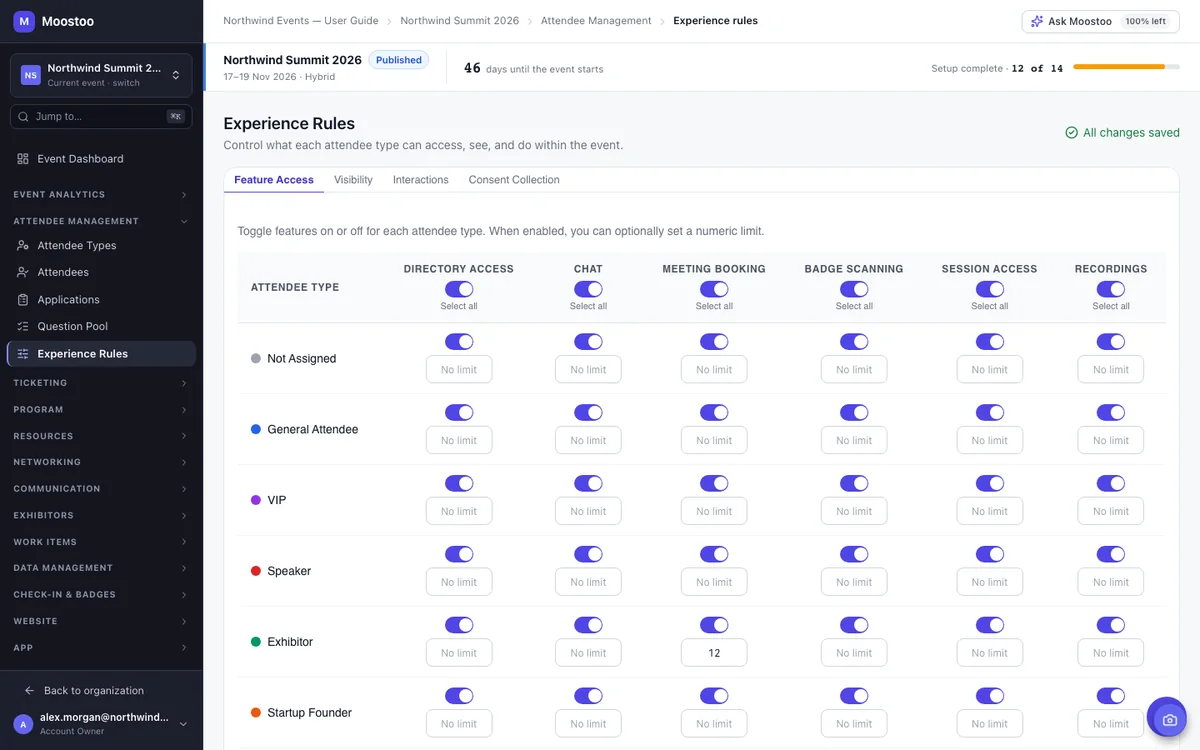1200x750 pixels.
Task: Click the Attendee Types people icon
Action: click(x=23, y=245)
